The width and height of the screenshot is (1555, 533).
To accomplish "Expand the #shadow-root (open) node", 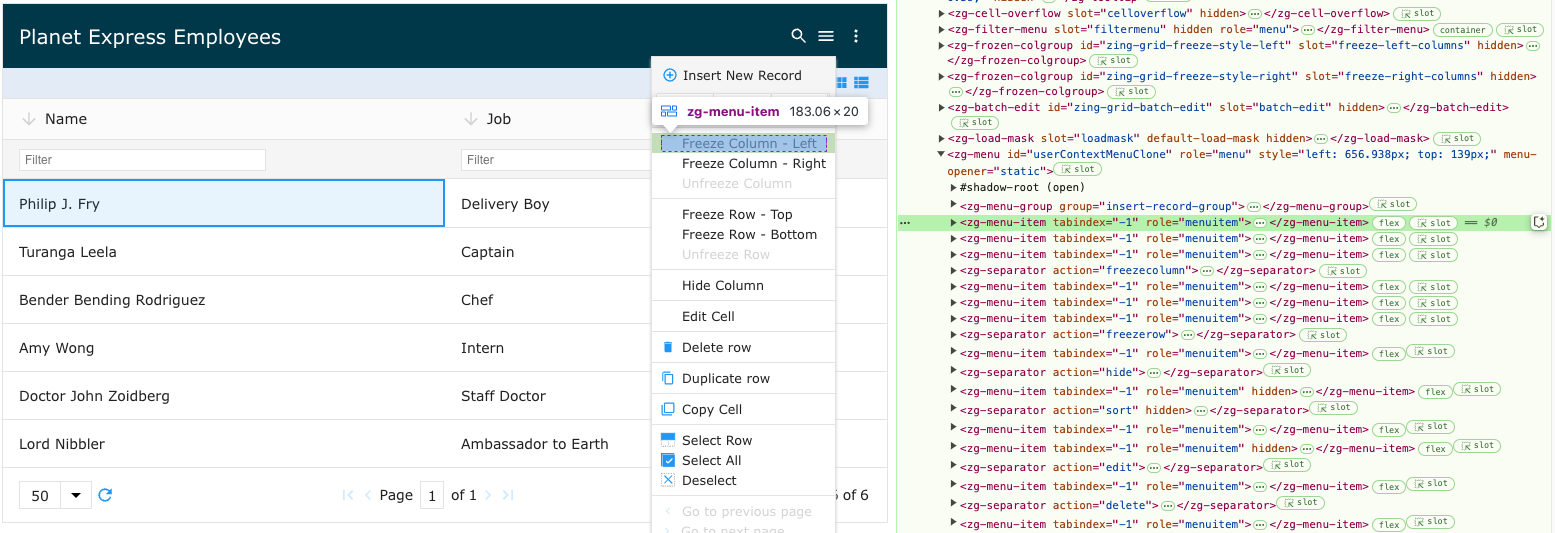I will 953,187.
